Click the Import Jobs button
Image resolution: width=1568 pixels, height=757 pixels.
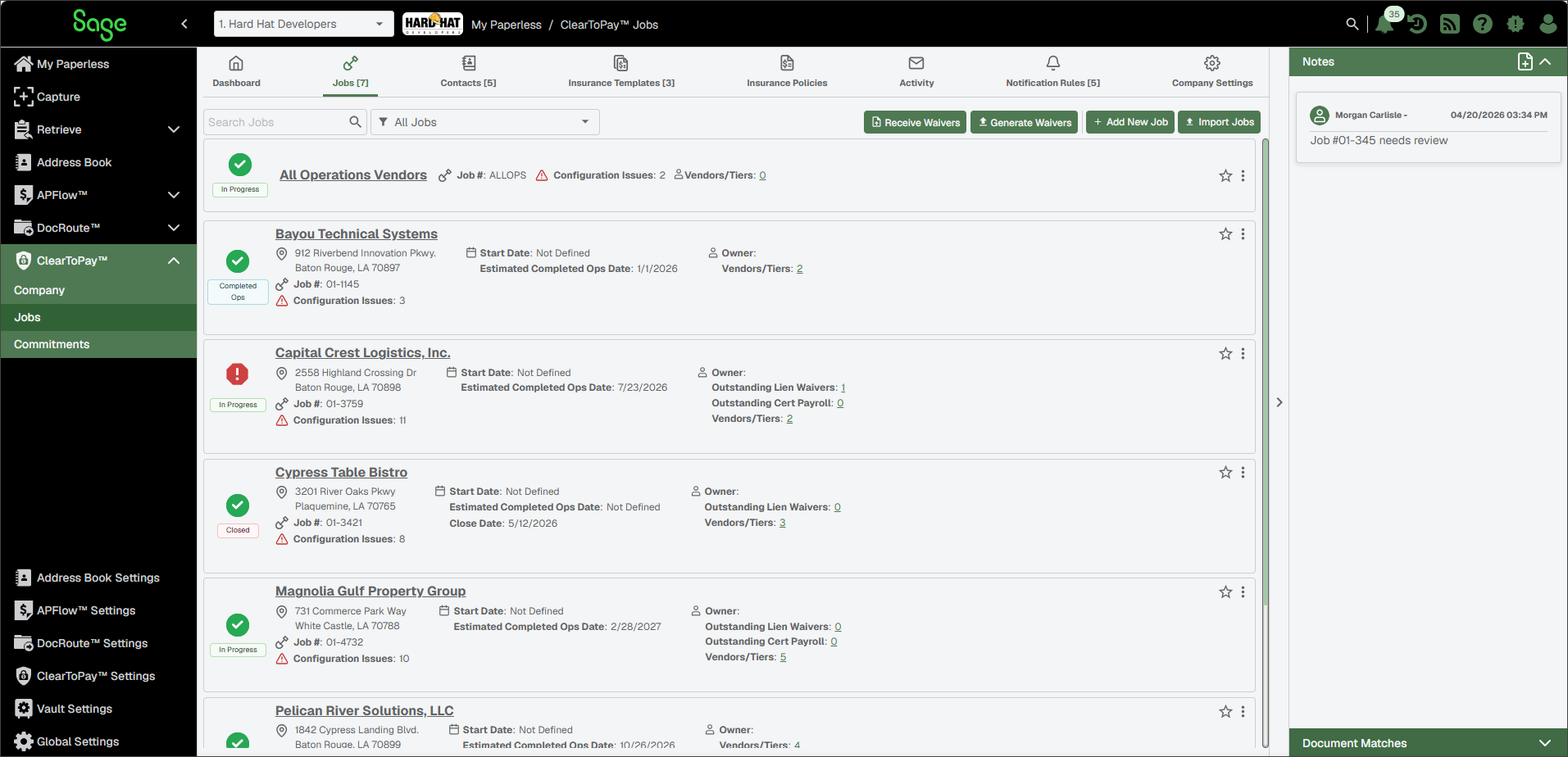[1220, 122]
